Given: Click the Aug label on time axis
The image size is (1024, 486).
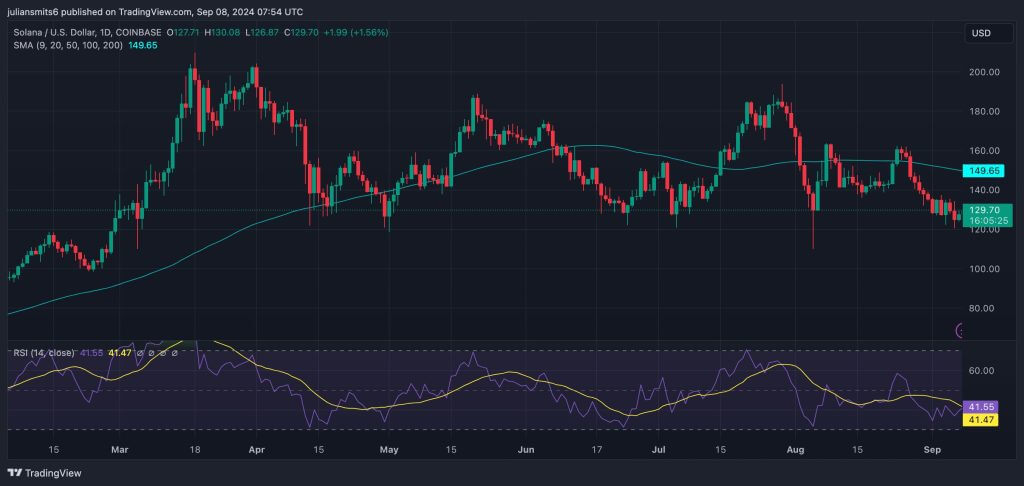Looking at the screenshot, I should [795, 450].
